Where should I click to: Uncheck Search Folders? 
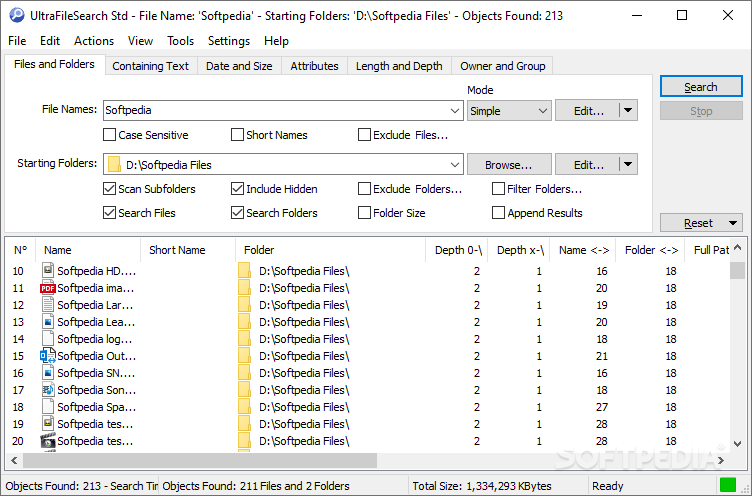tap(237, 213)
